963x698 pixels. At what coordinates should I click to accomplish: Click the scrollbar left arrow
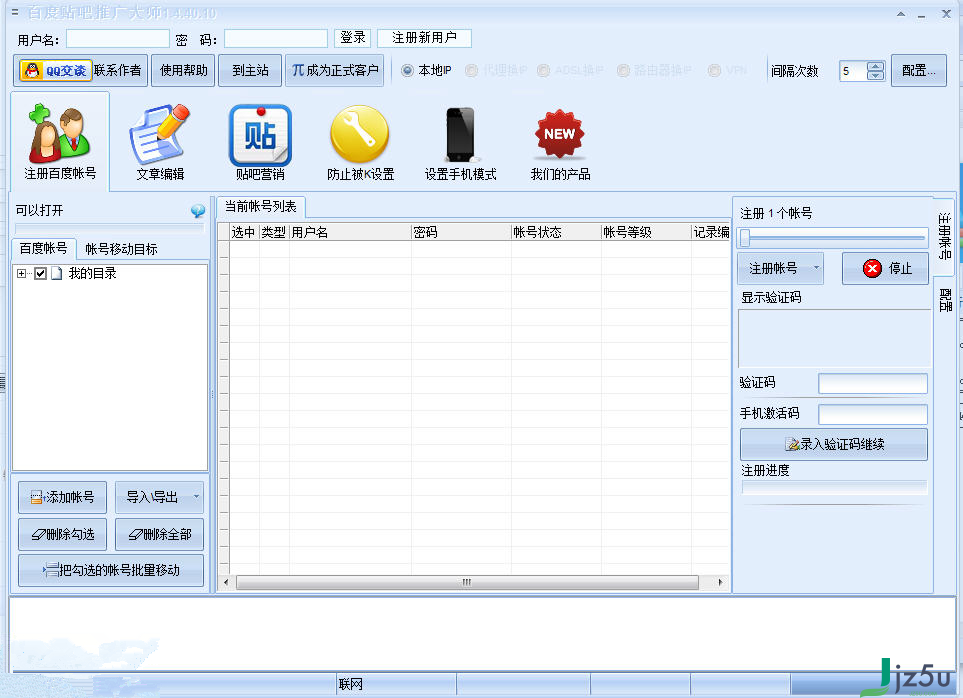[226, 582]
